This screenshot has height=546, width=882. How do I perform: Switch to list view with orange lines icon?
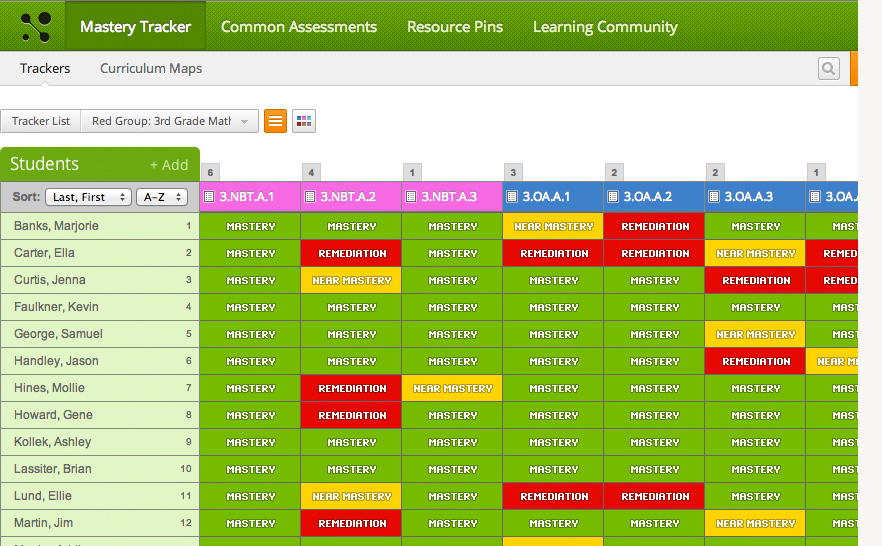(x=275, y=121)
